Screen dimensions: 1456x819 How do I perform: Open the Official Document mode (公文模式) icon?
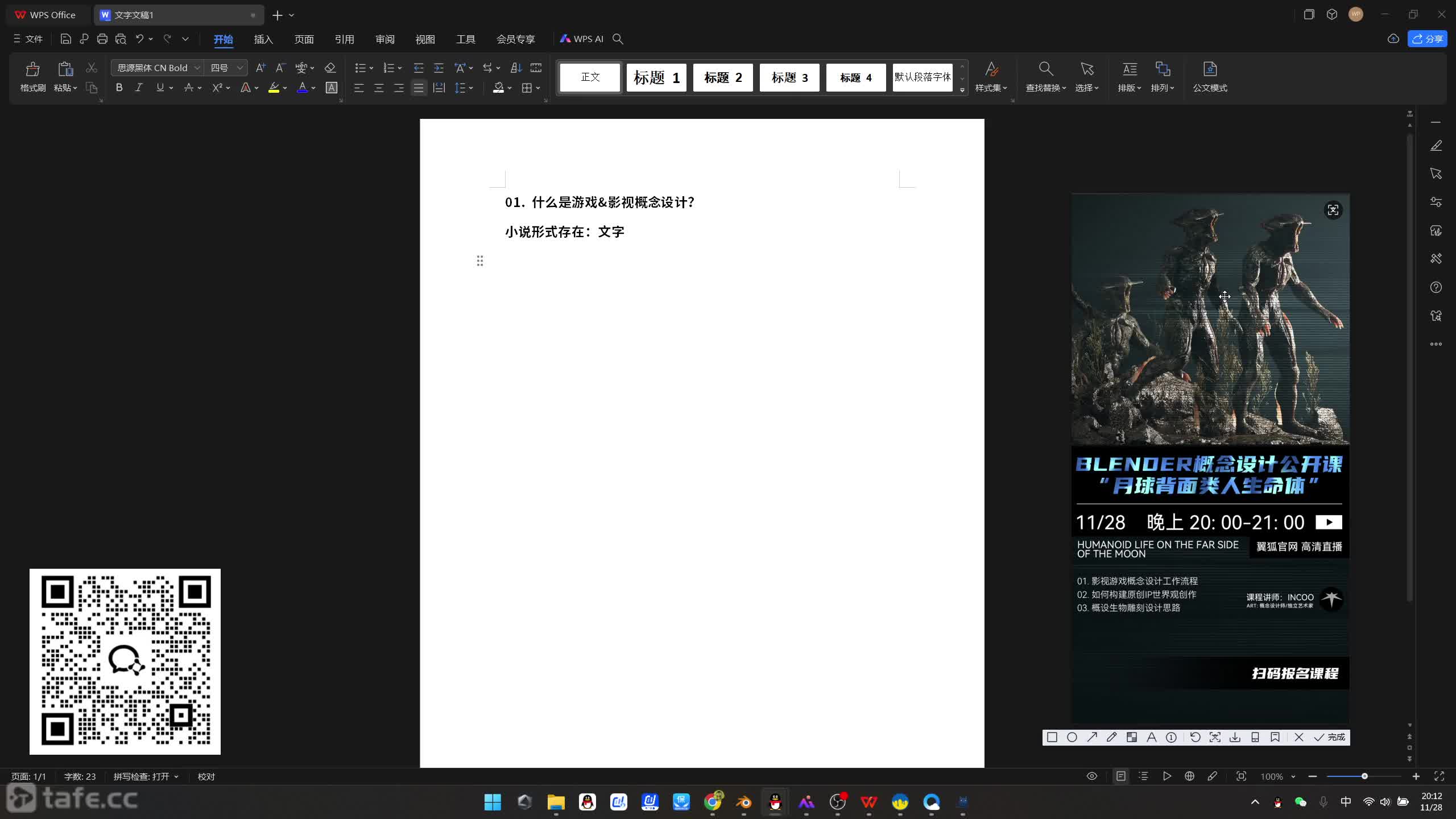pos(1210,69)
